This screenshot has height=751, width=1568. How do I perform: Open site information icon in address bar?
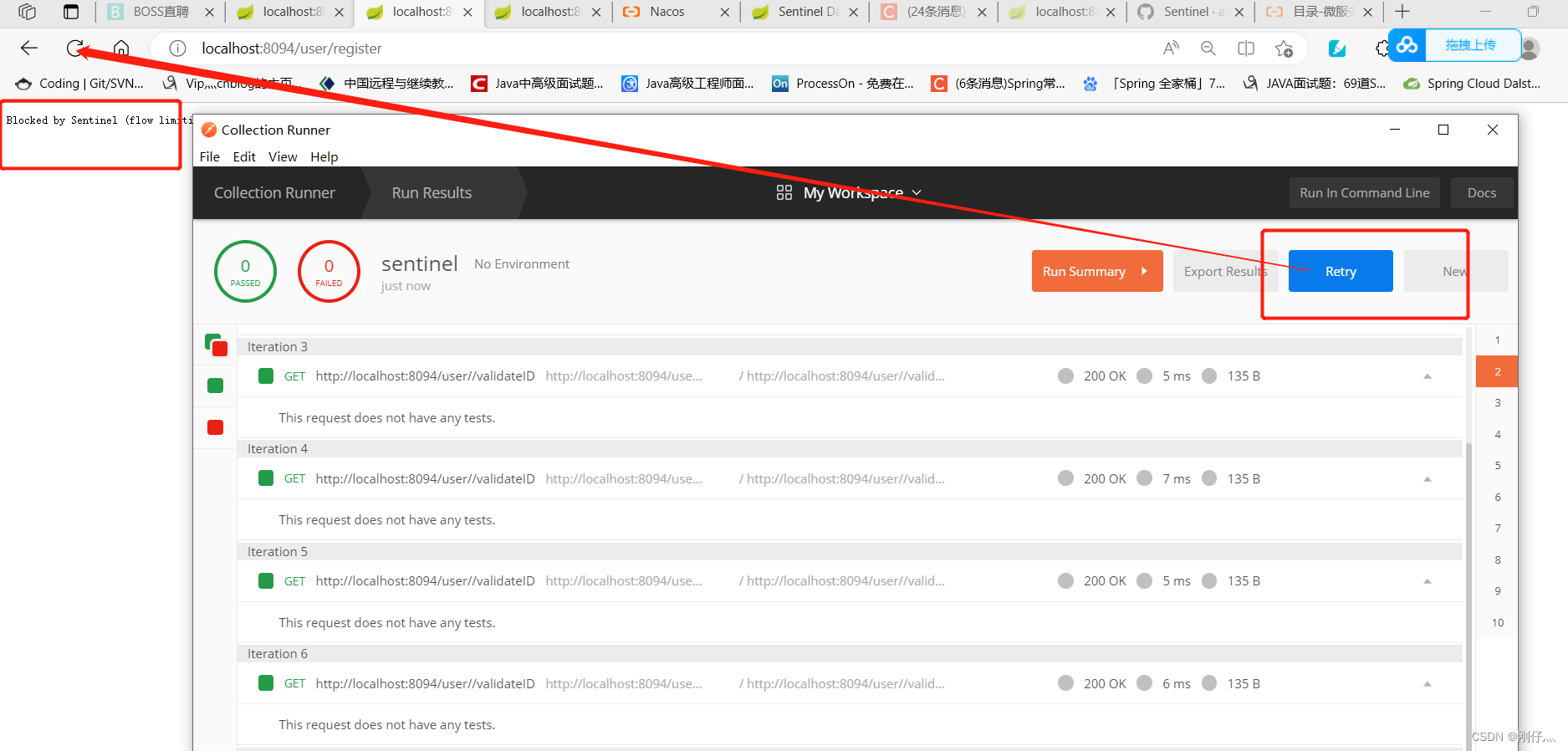(x=177, y=49)
